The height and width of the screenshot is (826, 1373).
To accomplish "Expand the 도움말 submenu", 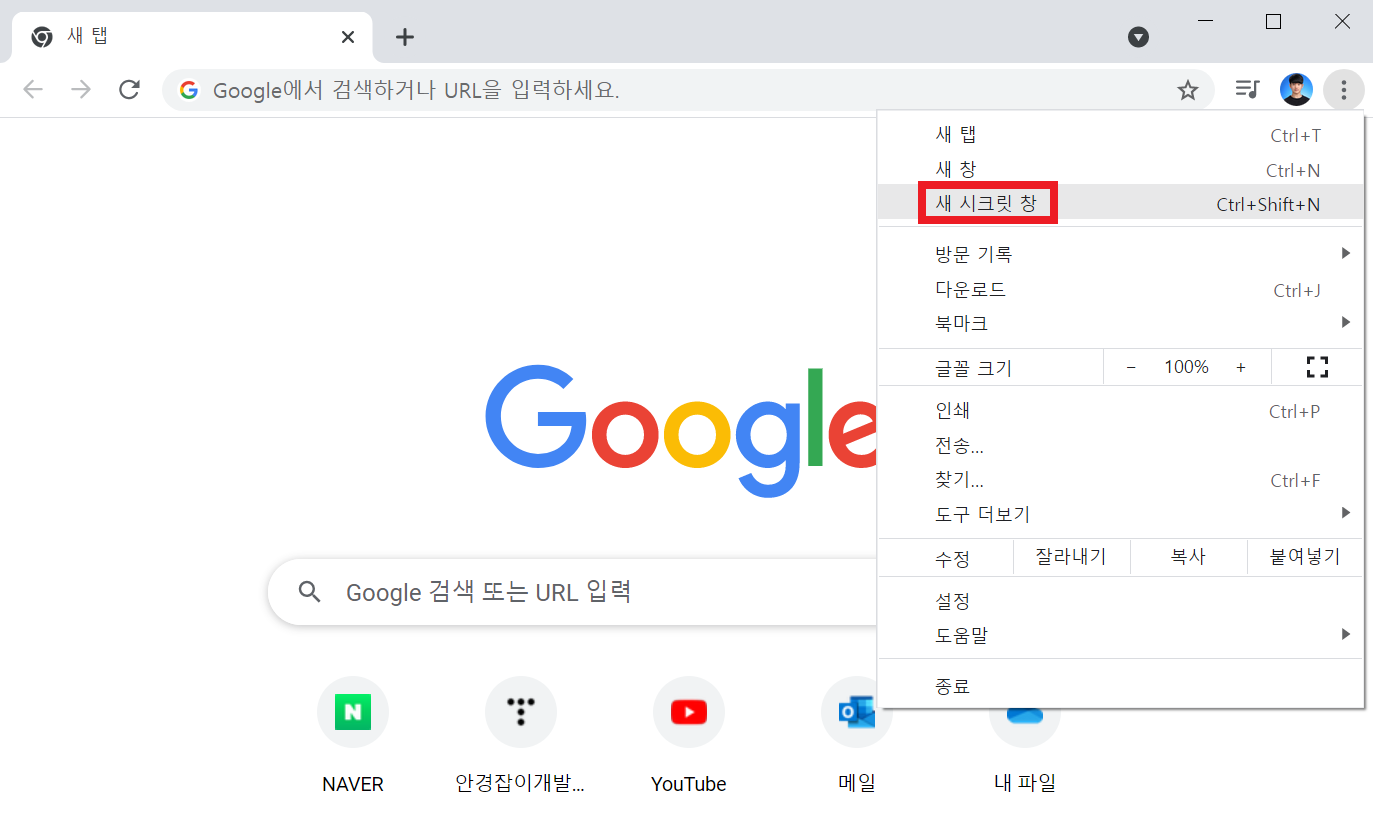I will [1121, 635].
